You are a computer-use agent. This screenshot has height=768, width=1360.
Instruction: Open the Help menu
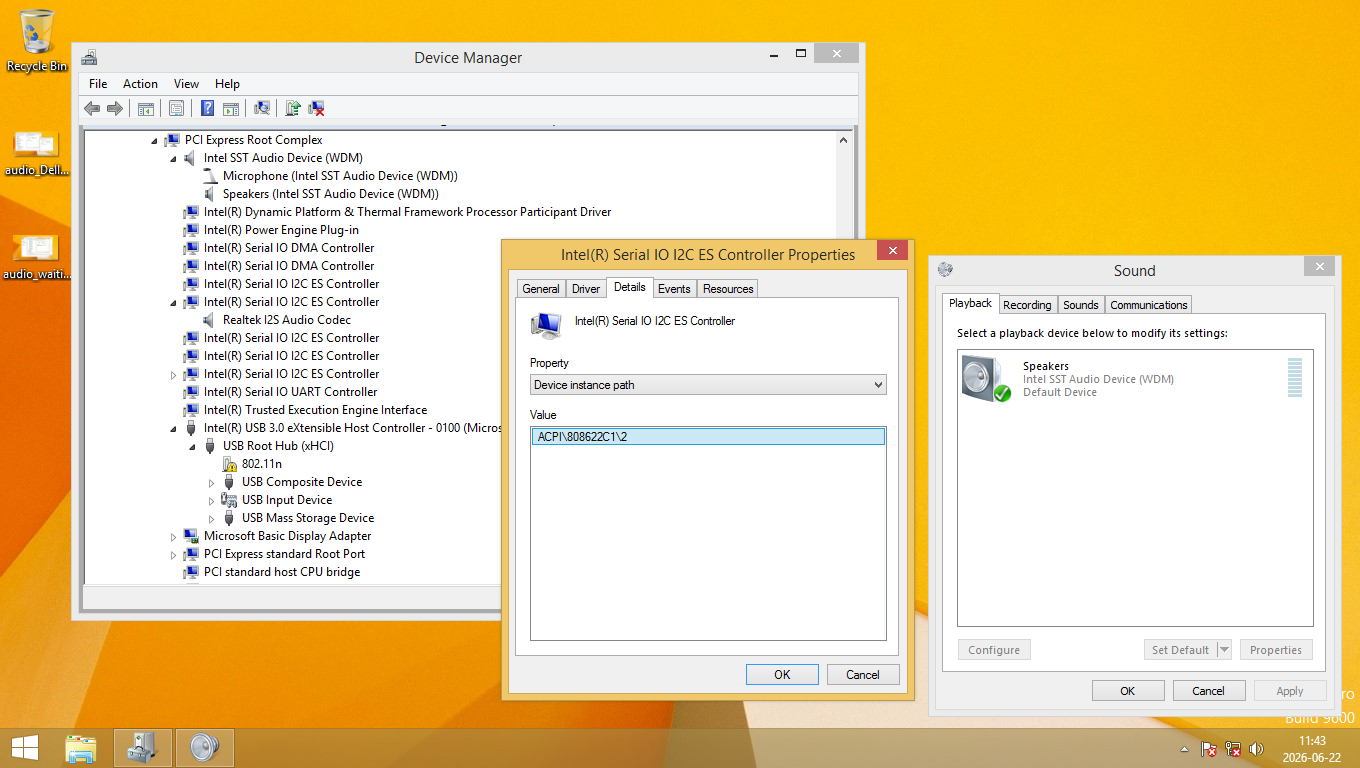pyautogui.click(x=227, y=84)
